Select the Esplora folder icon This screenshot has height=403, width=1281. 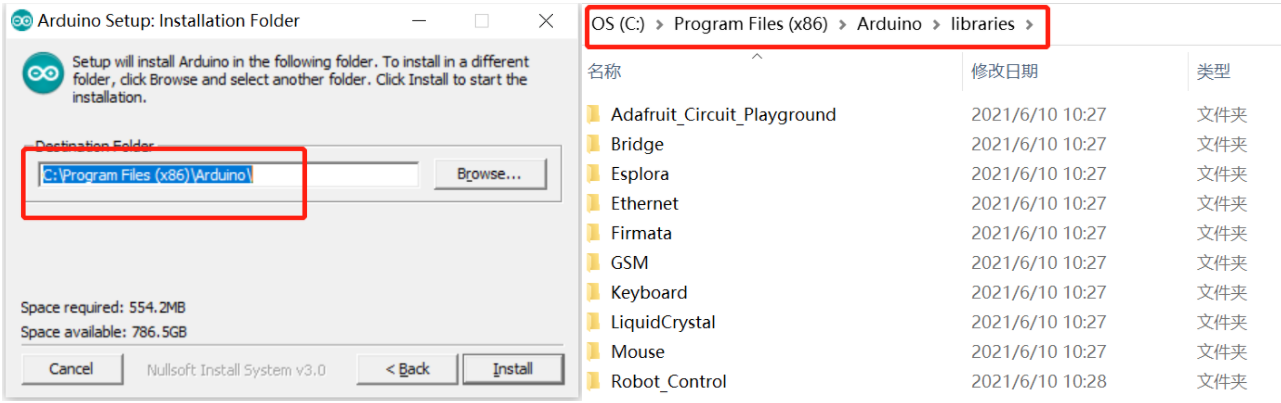coord(593,173)
